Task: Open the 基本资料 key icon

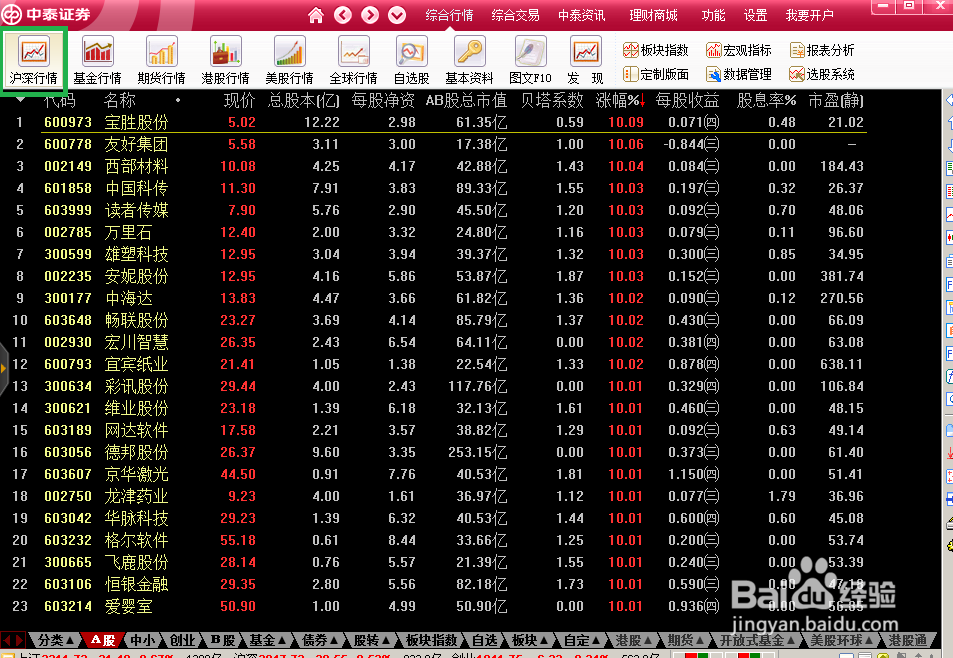Action: click(469, 60)
